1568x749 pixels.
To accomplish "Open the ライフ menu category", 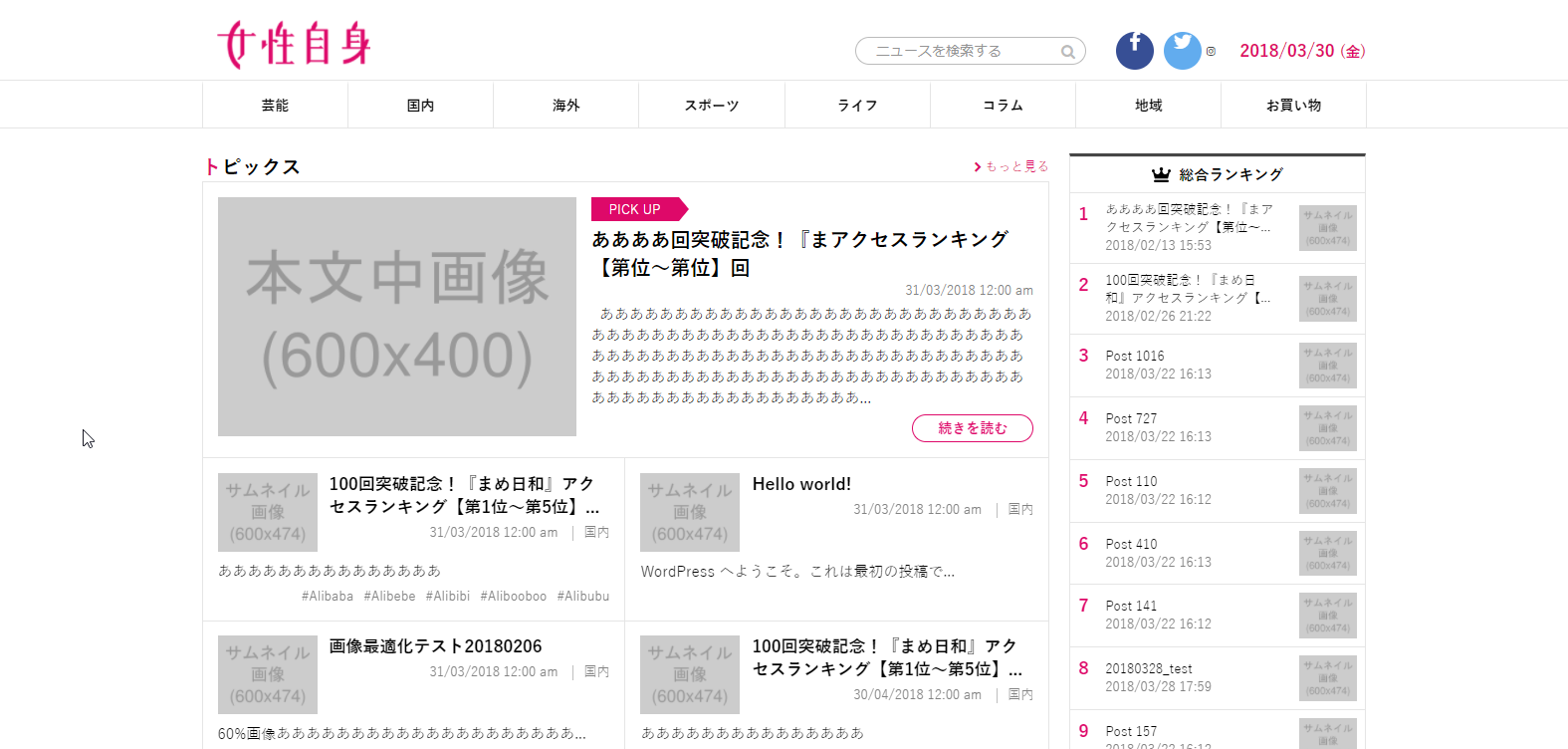I will 857,105.
